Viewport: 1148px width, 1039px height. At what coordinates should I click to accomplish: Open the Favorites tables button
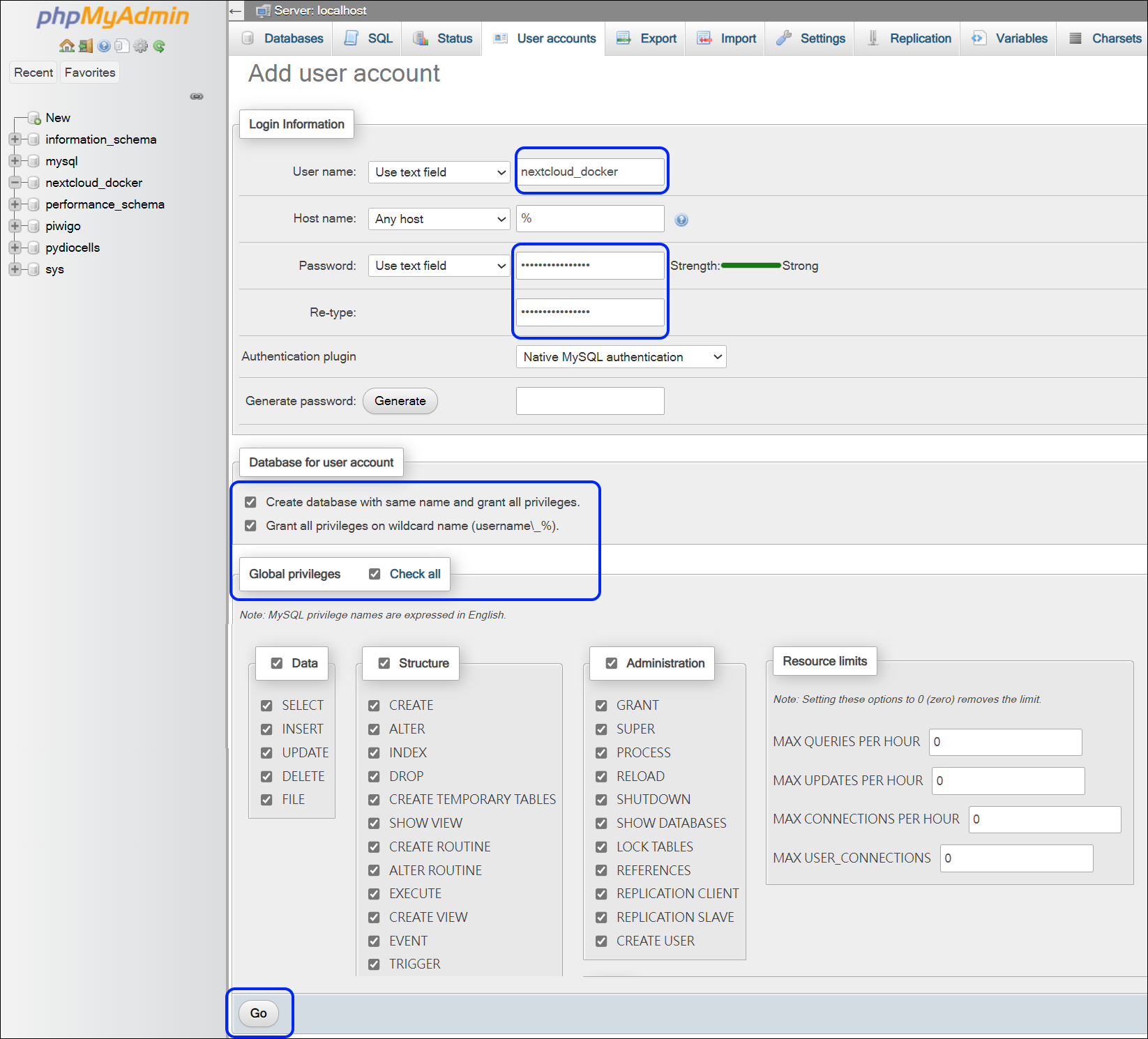90,73
